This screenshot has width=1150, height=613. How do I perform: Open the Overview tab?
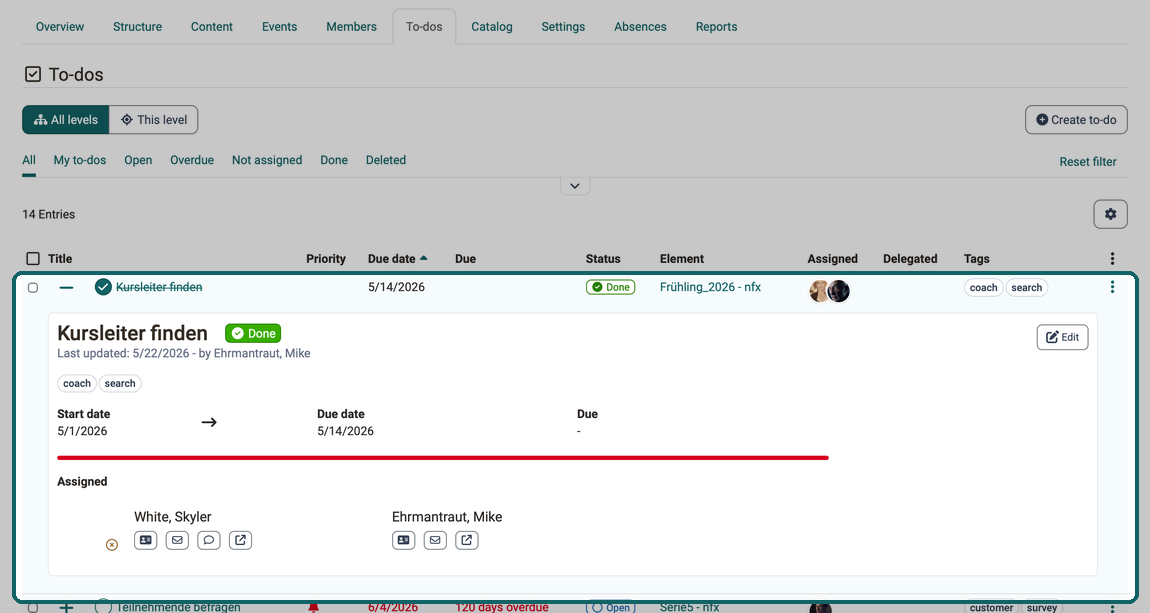click(60, 26)
